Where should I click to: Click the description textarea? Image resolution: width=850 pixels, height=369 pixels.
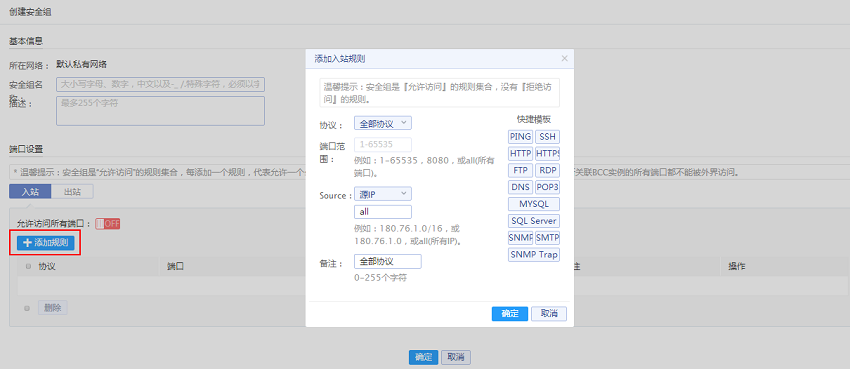[x=160, y=111]
